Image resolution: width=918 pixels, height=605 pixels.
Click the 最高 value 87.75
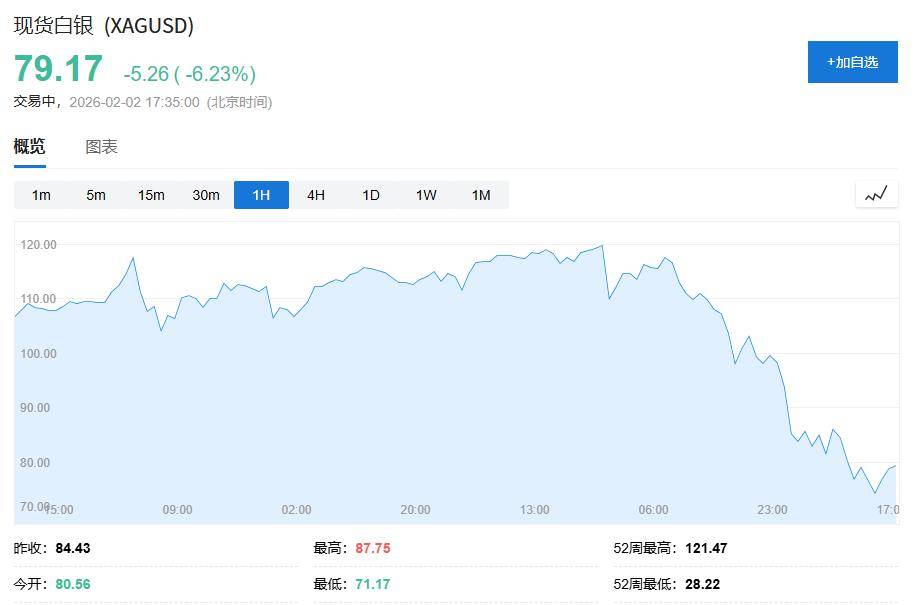coord(372,548)
